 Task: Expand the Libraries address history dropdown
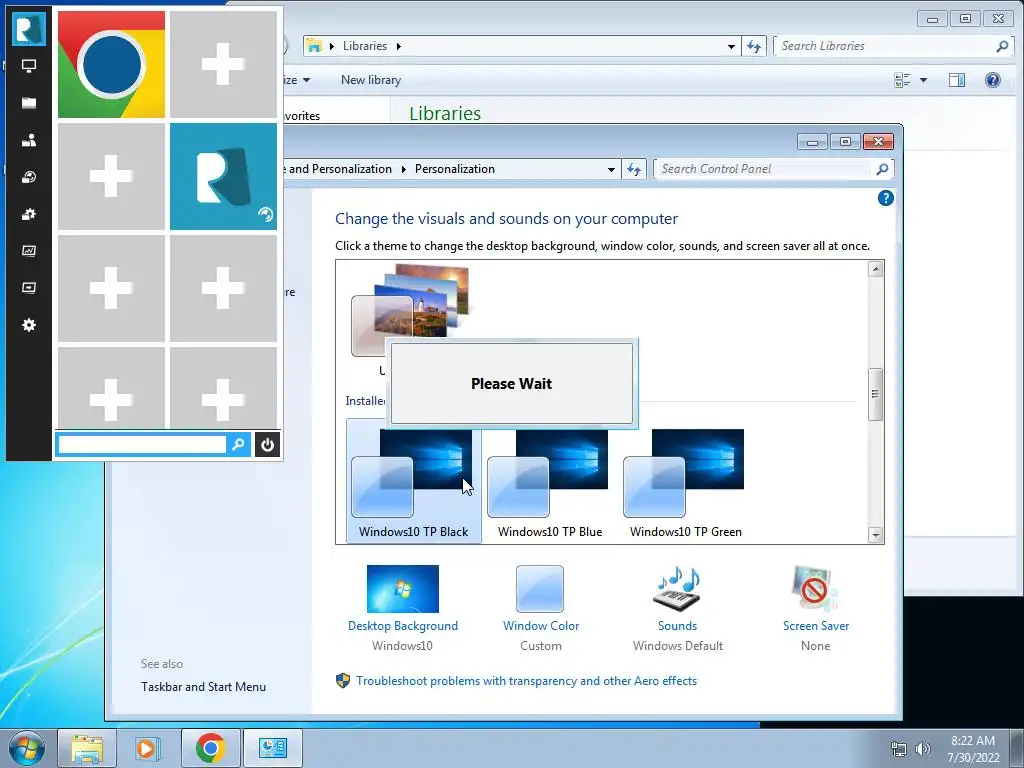coord(731,46)
